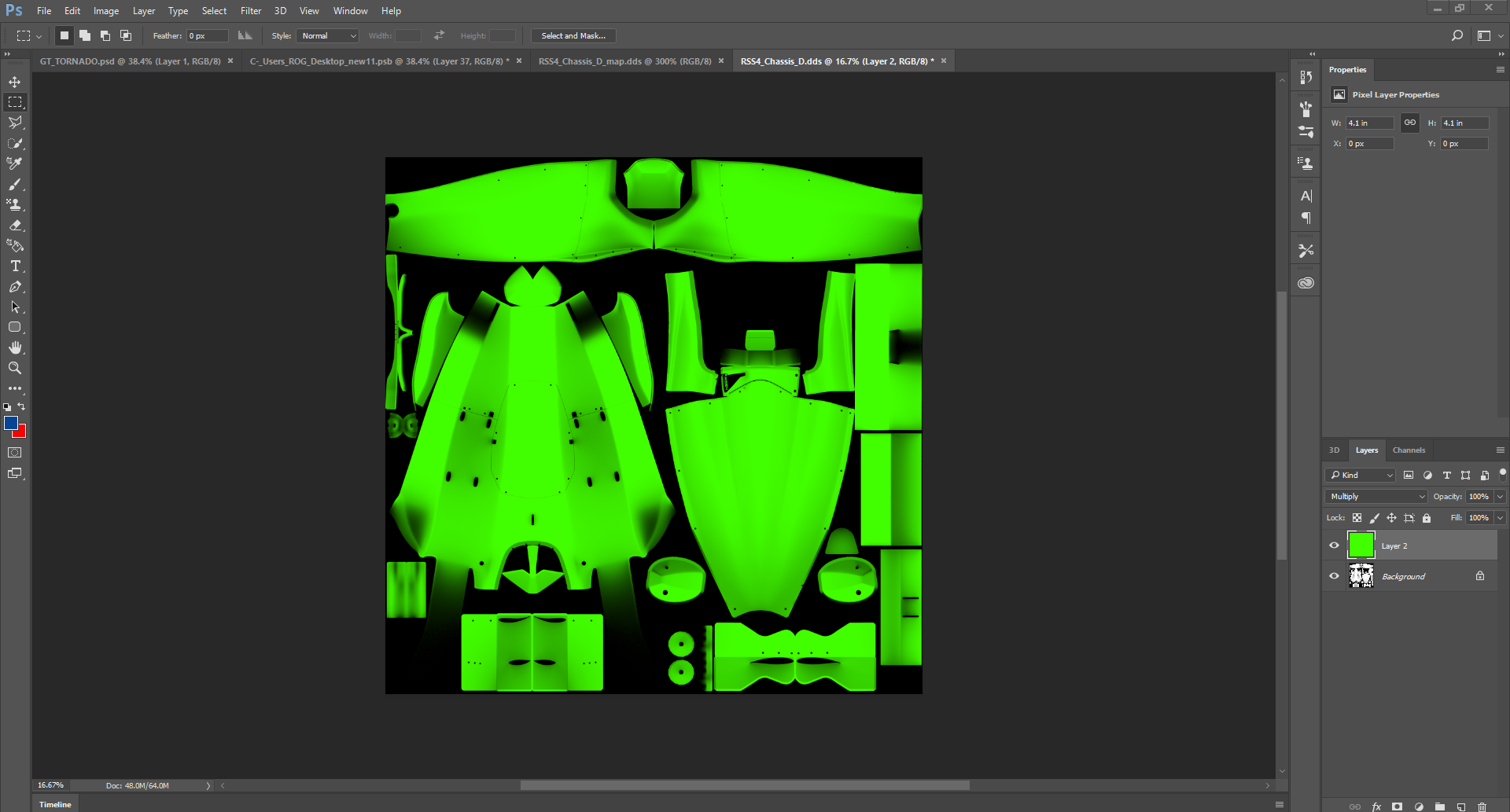
Task: Switch to the Channels tab
Action: pyautogui.click(x=1409, y=450)
